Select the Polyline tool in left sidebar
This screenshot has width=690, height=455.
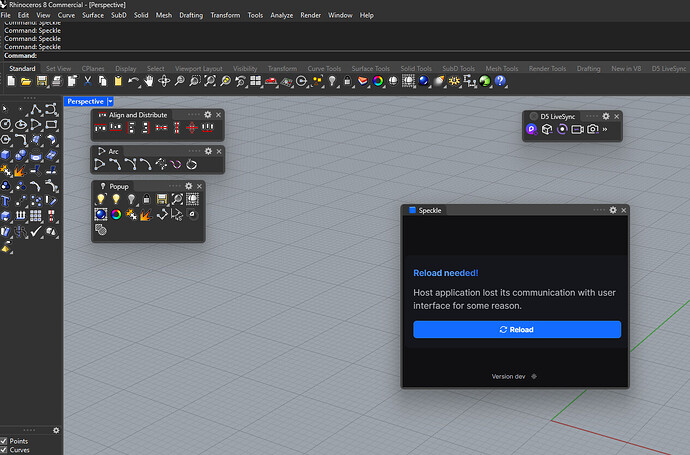pyautogui.click(x=36, y=109)
